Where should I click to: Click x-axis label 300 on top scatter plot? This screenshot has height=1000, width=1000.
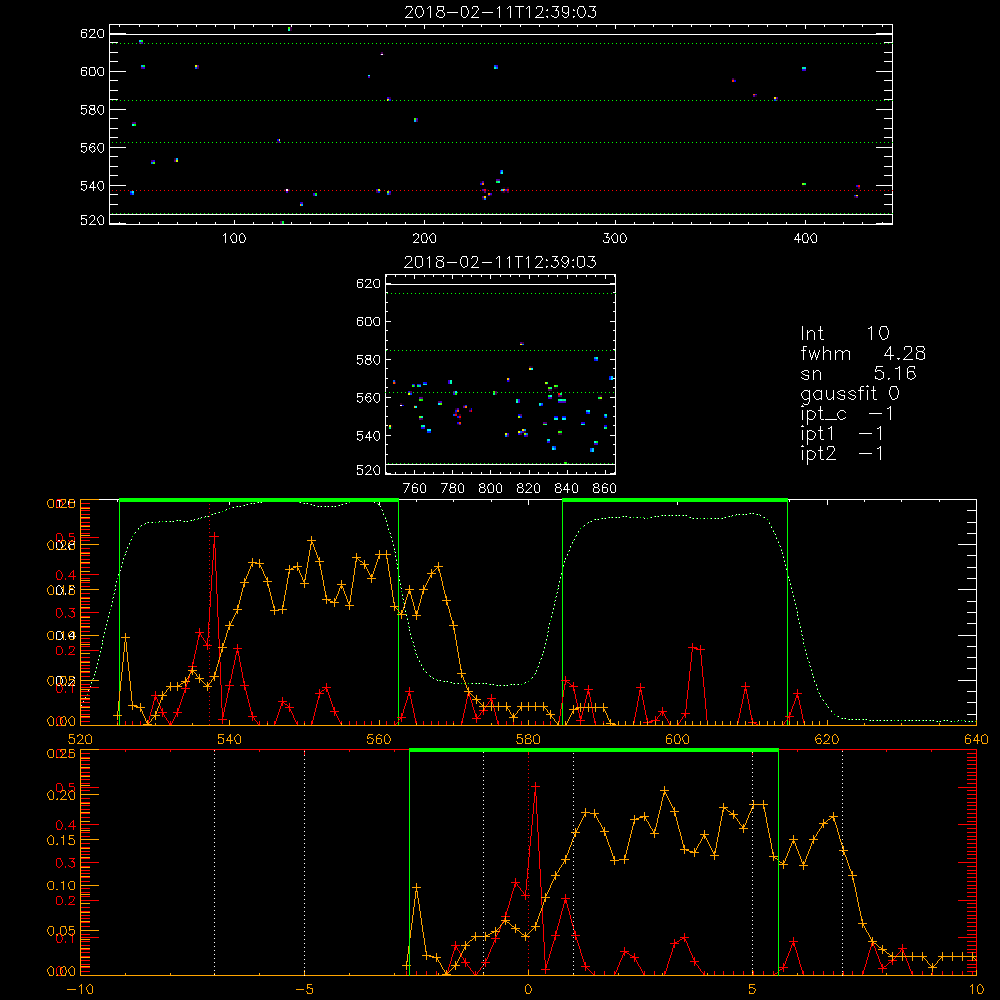[x=615, y=239]
